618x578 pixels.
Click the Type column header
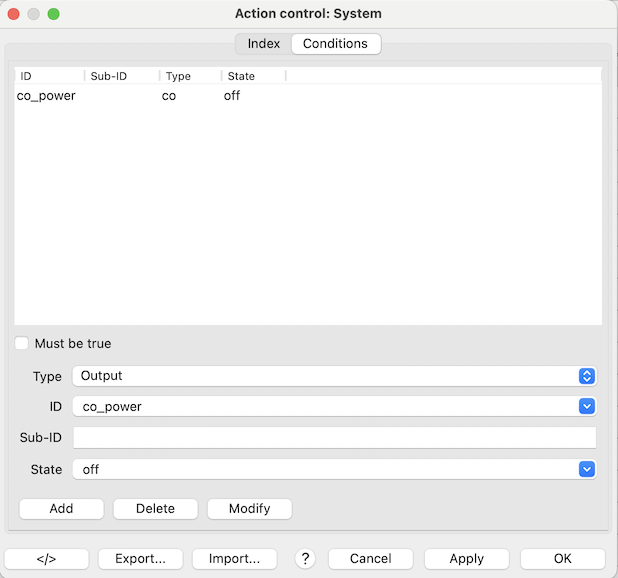click(178, 76)
